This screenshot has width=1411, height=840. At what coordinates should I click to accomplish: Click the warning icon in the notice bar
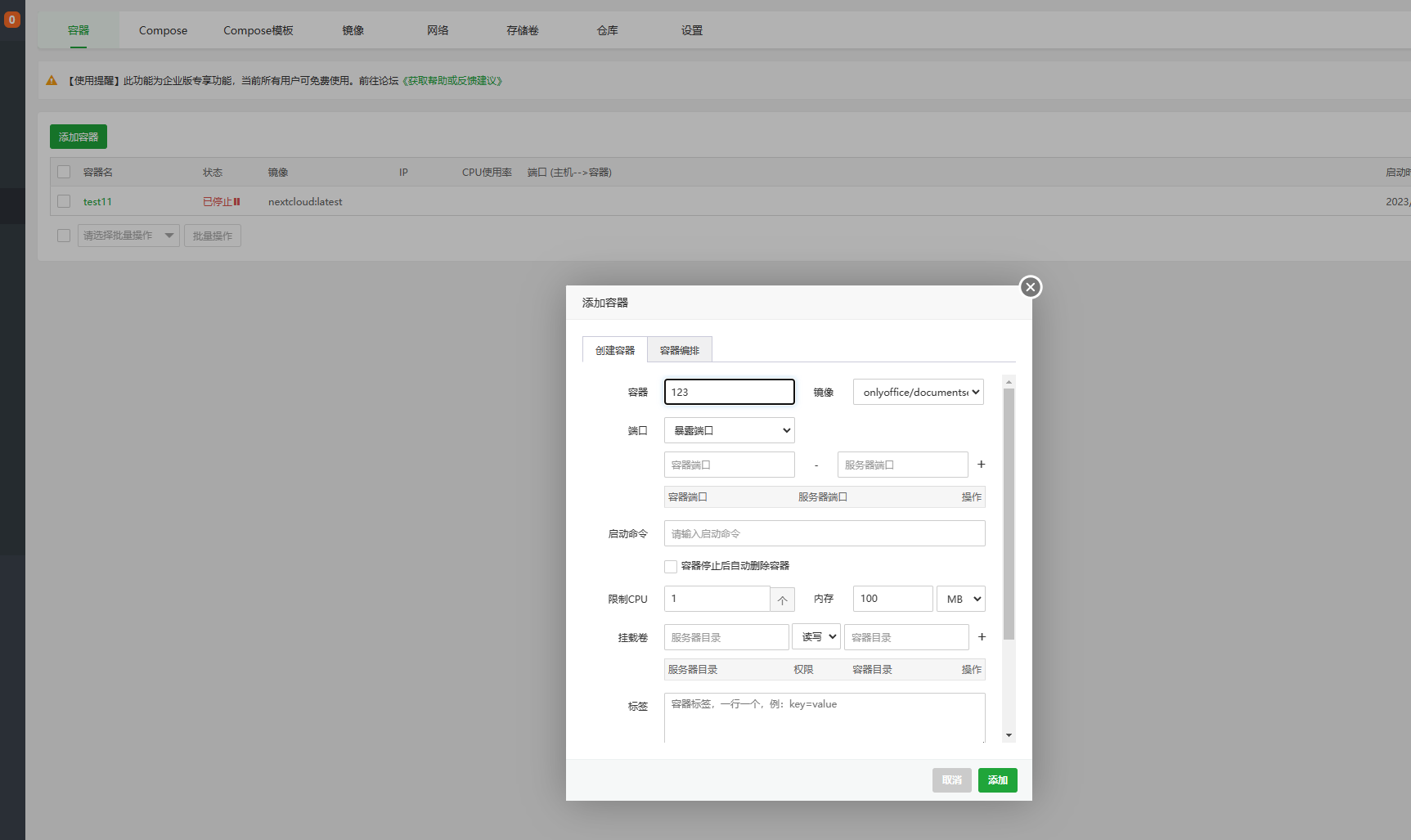tap(52, 81)
